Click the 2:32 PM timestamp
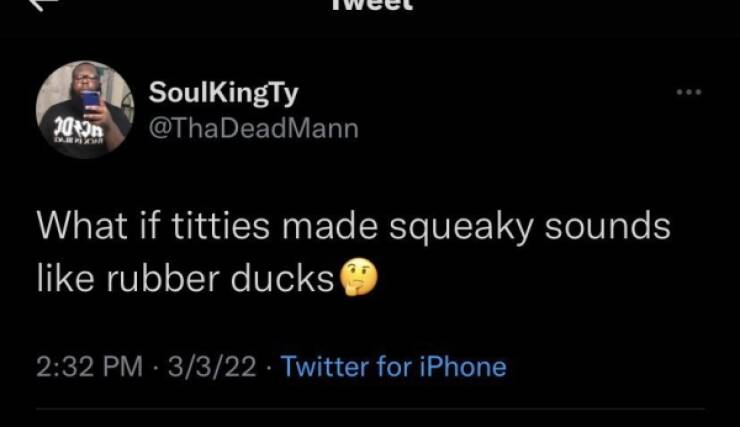The width and height of the screenshot is (740, 427). [90, 367]
